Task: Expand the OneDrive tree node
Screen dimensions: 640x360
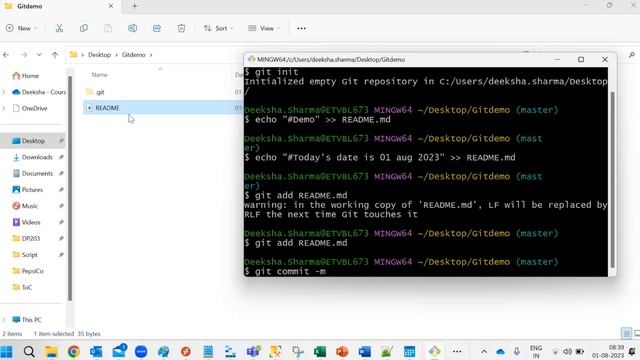Action: tap(4, 109)
